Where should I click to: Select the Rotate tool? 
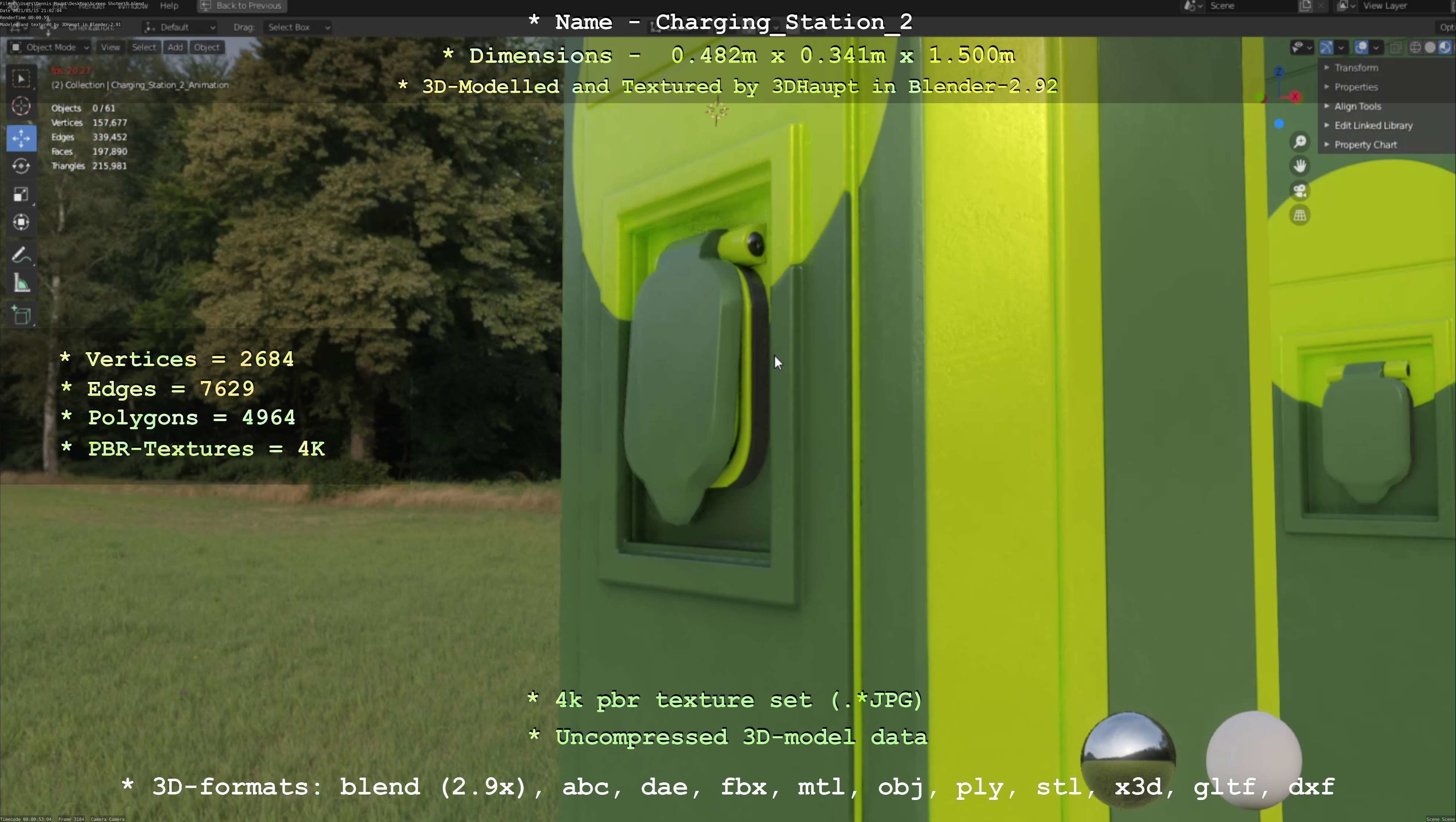[x=21, y=166]
